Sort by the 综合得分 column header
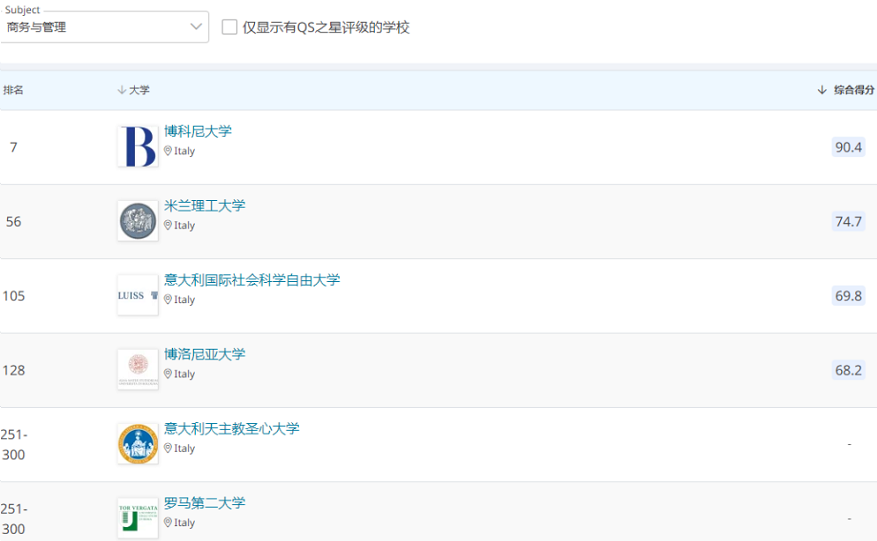The width and height of the screenshot is (877, 541). point(854,90)
